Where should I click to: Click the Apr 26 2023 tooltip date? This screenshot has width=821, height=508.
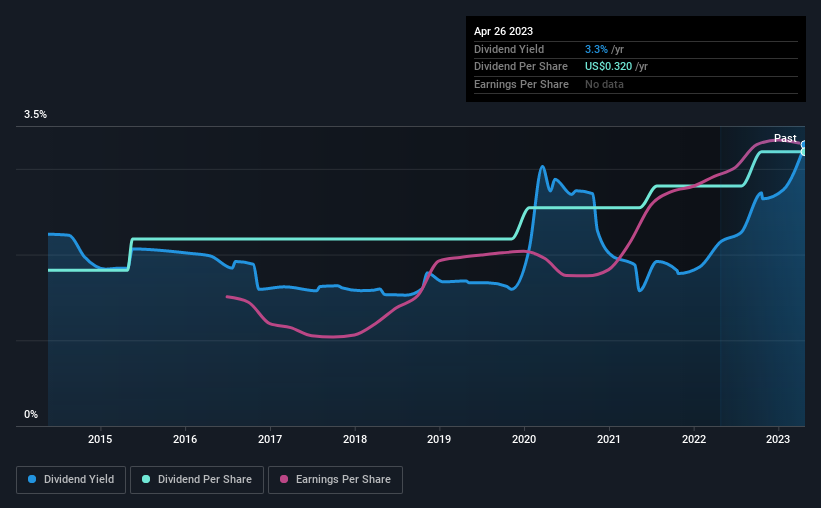pyautogui.click(x=503, y=31)
